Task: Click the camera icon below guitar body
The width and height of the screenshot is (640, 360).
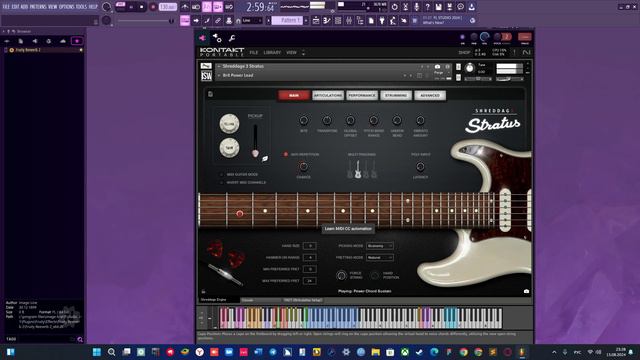Action: [x=526, y=291]
